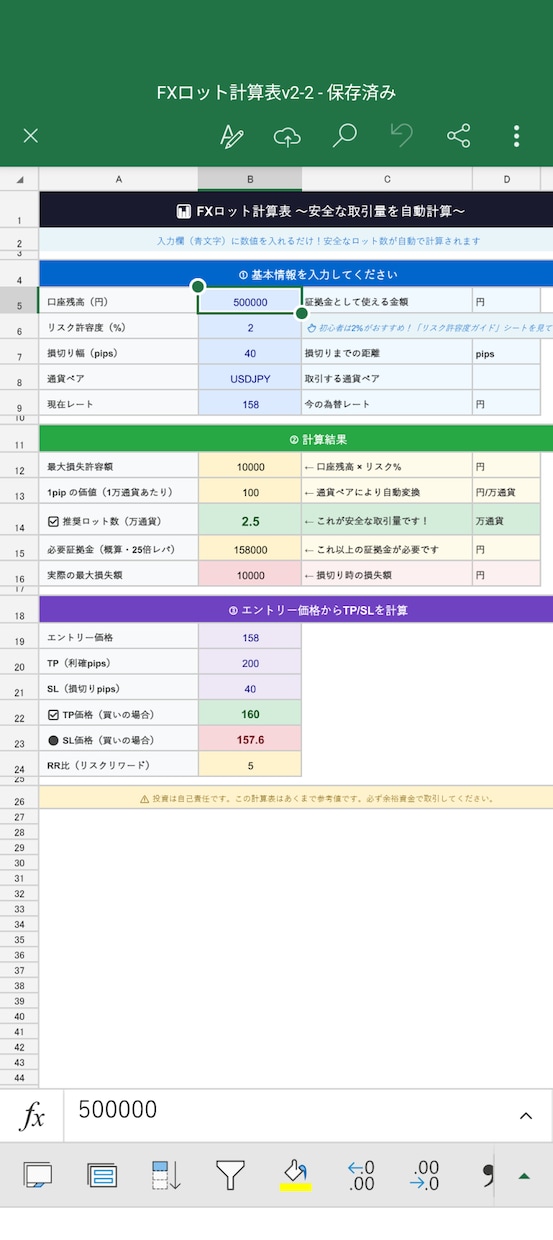Select risk tolerance cell value 2

(250, 327)
